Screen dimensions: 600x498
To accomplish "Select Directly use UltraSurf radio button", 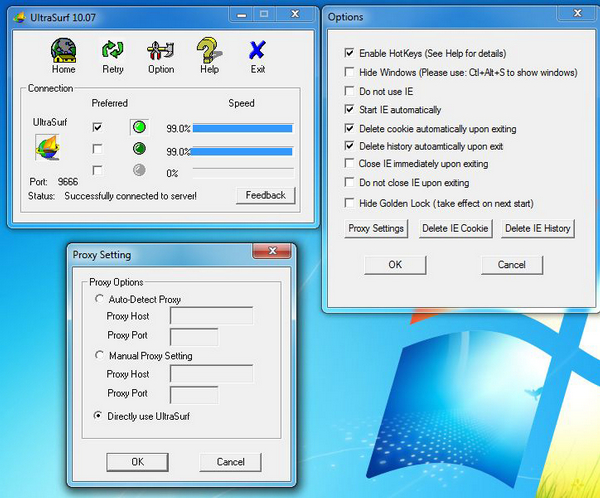I will (98, 415).
